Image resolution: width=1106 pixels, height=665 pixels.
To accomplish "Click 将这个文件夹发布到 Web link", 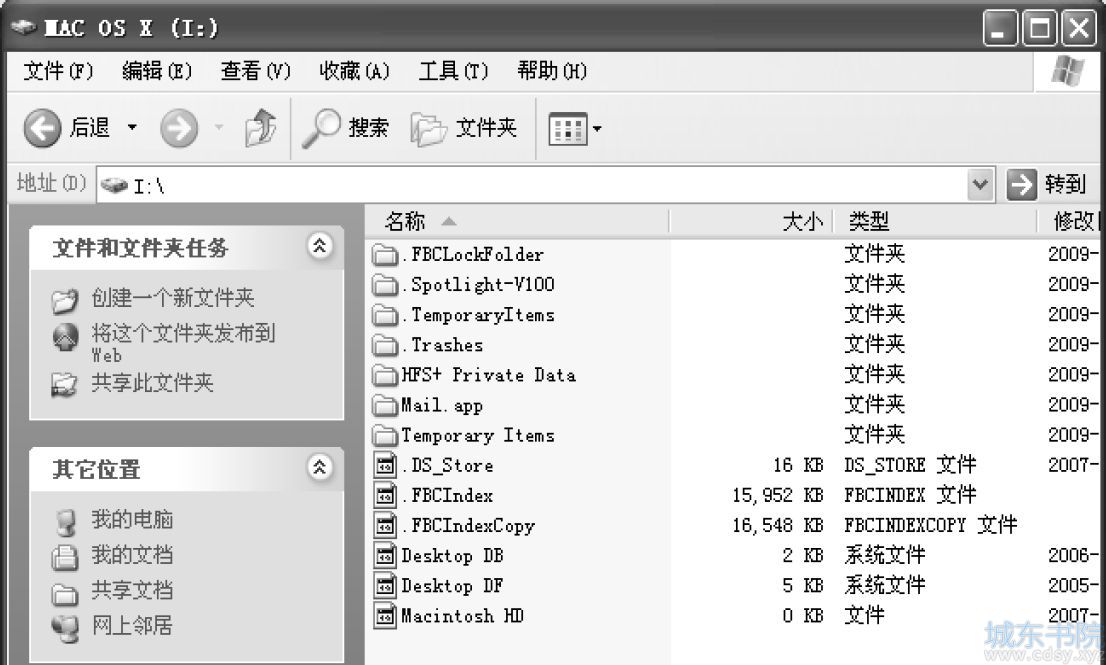I will [x=183, y=342].
